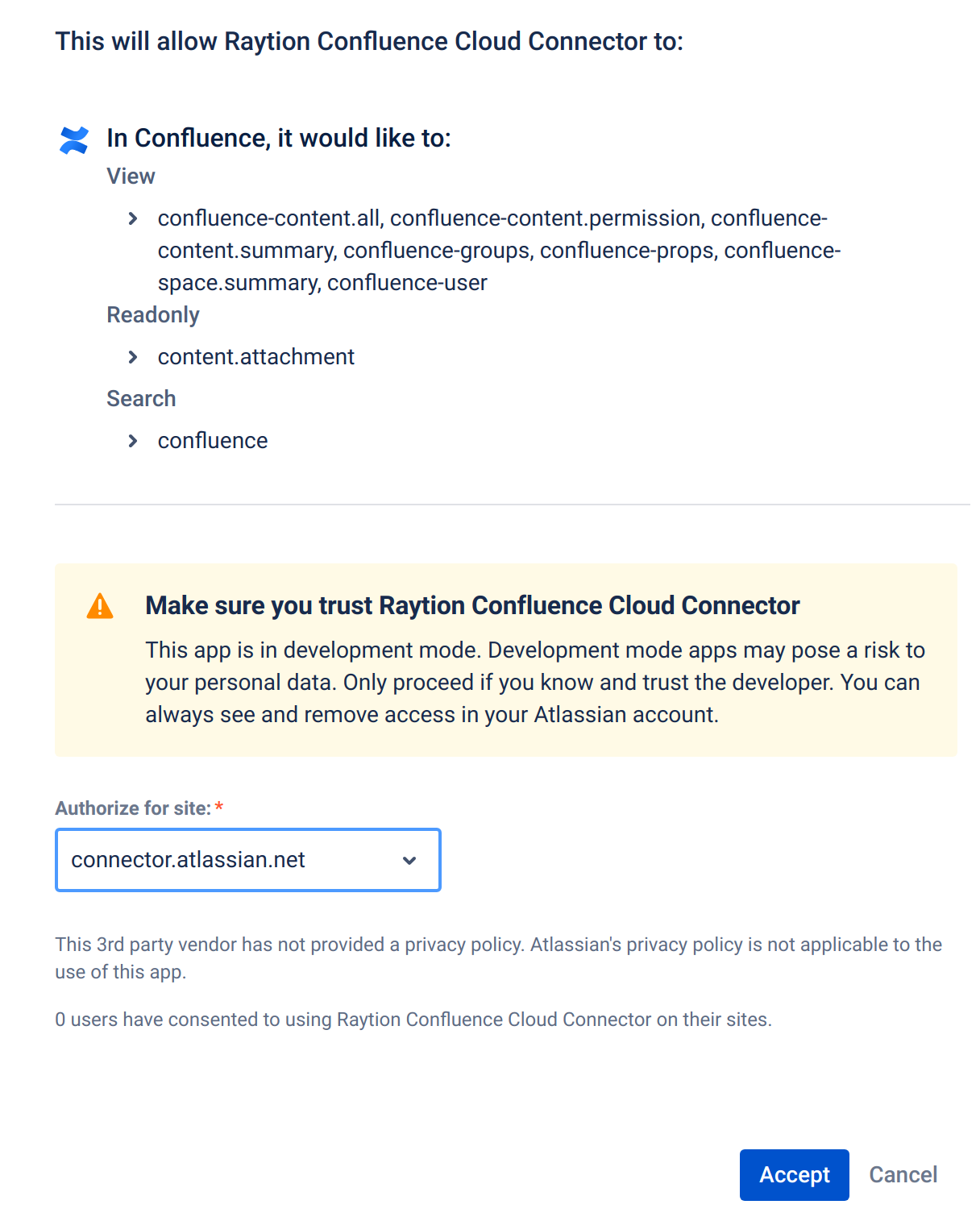Select connector.atlassian.net in the site field
Viewport: 980px width, 1217px height.
click(x=188, y=860)
